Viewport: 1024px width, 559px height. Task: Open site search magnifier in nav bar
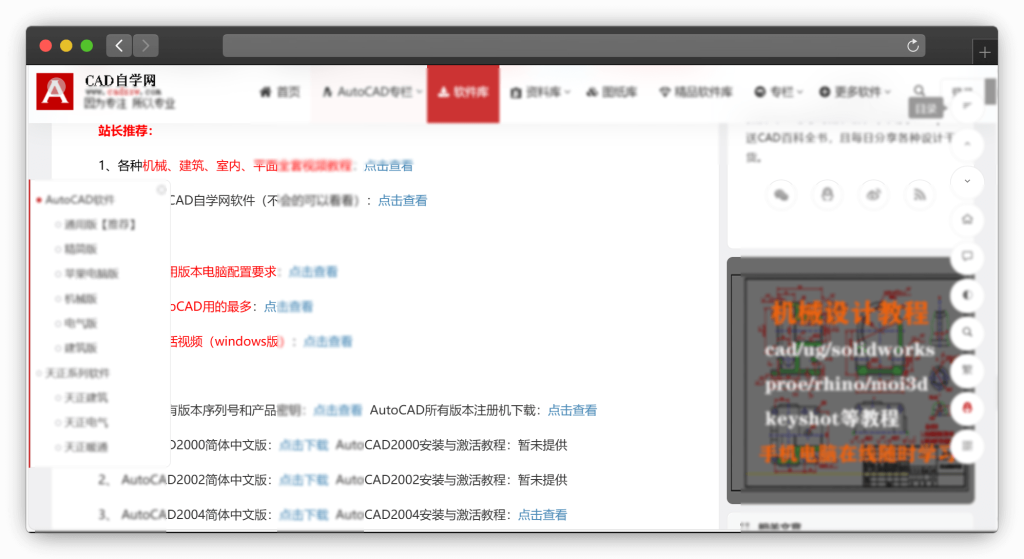(919, 91)
